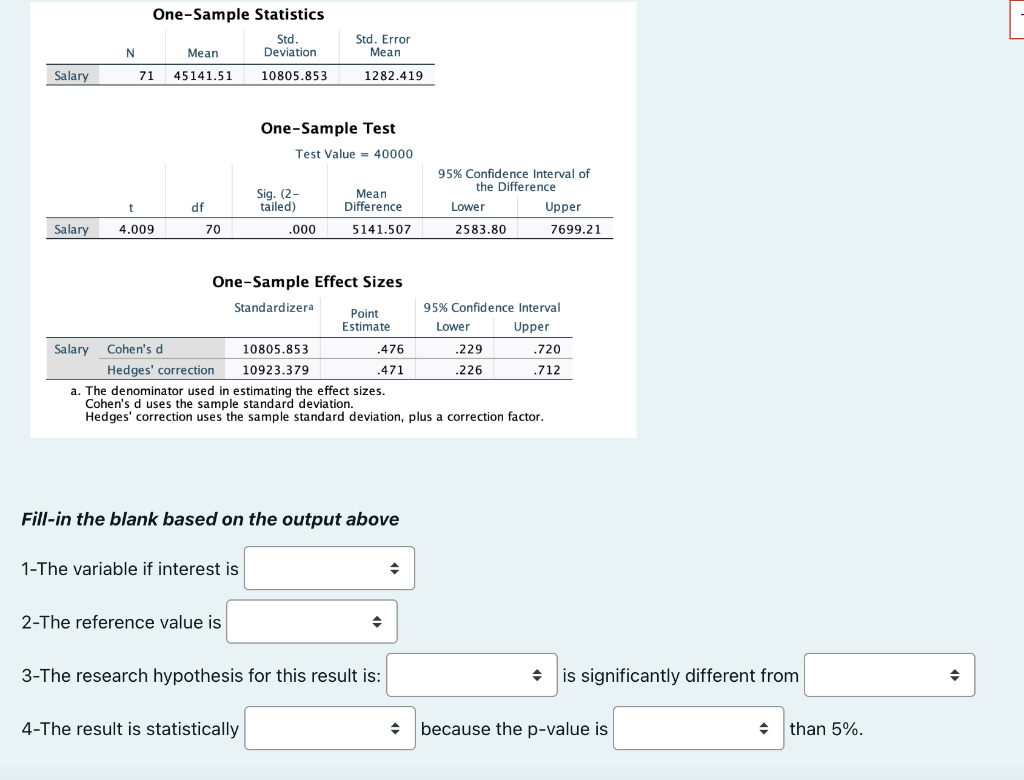The height and width of the screenshot is (780, 1024).
Task: Open the p-value comparison dropdown
Action: 697,728
